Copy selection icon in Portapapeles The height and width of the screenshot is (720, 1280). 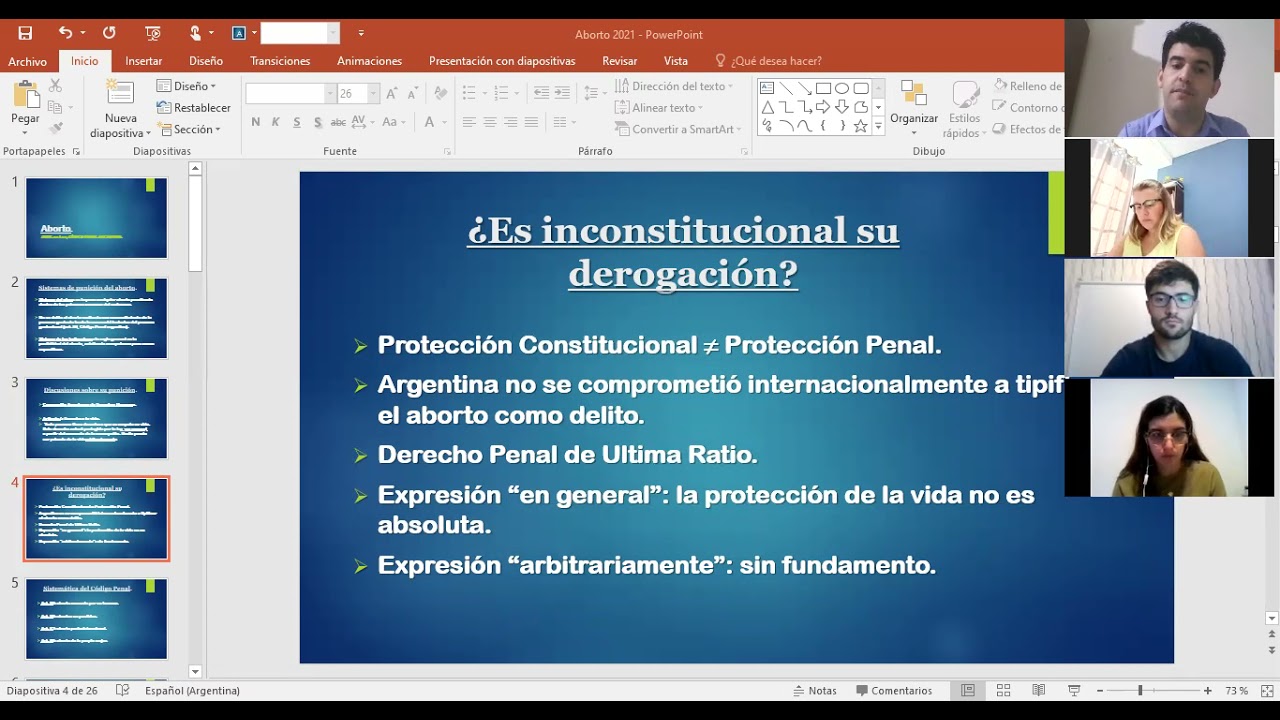point(55,107)
